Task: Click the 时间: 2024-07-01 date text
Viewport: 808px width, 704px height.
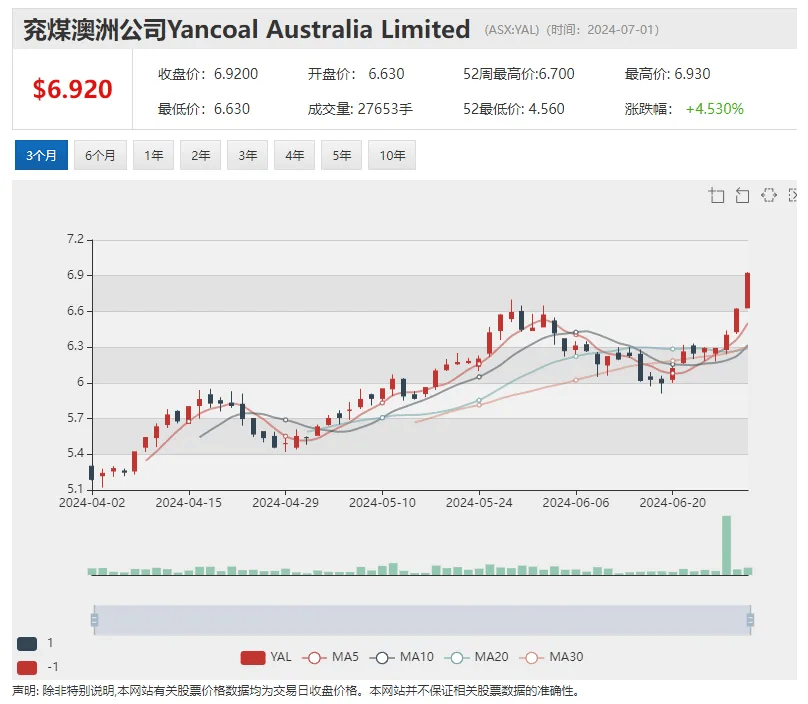Action: [603, 30]
